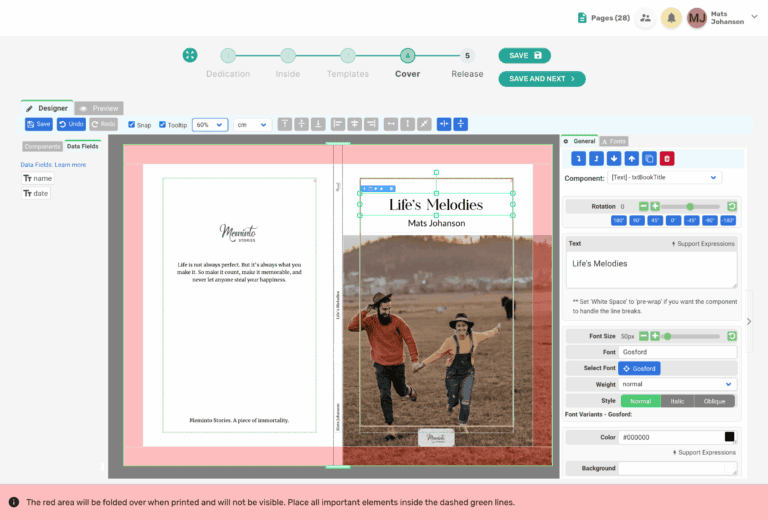
Task: Open the font Weight dropdown
Action: pyautogui.click(x=677, y=384)
